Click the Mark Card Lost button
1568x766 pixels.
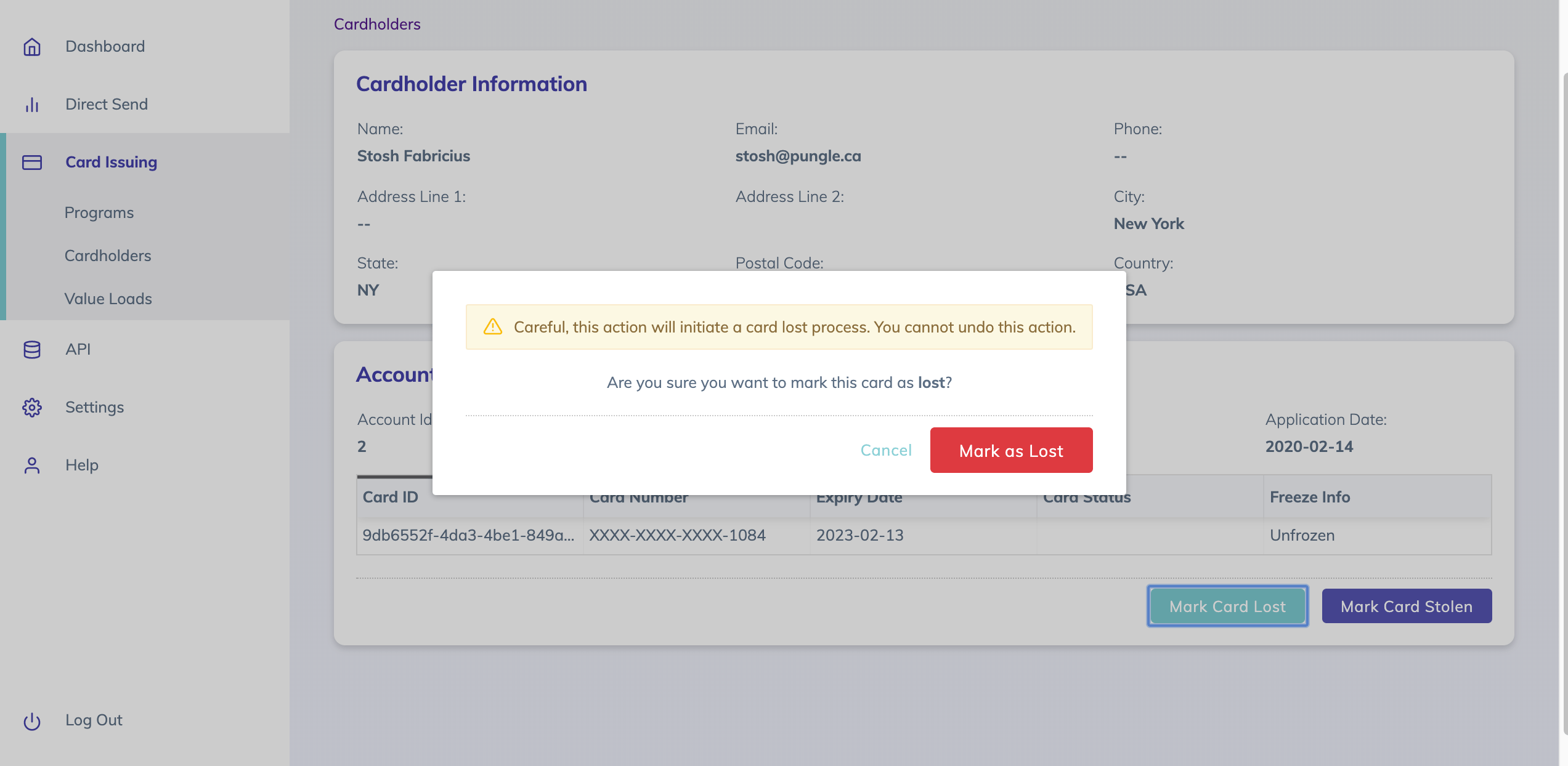(1227, 606)
